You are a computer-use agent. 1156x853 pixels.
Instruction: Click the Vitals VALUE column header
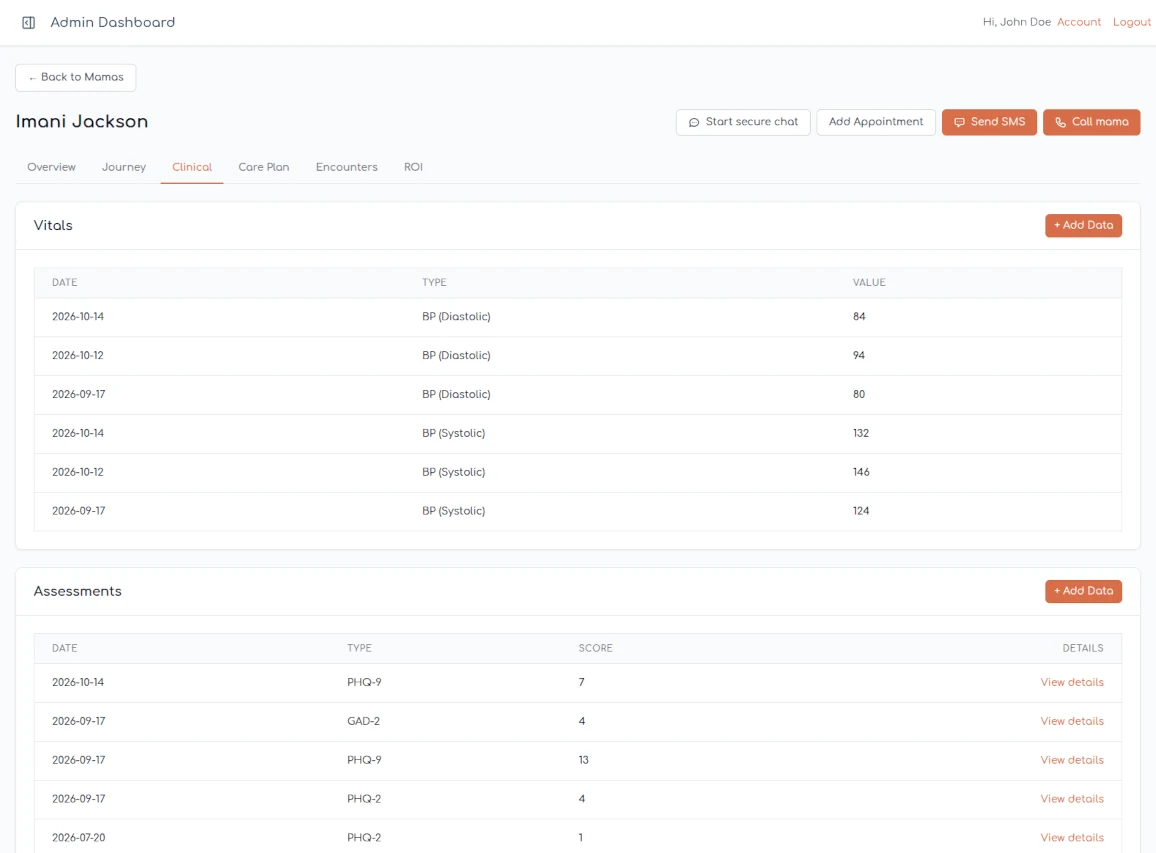click(x=869, y=282)
